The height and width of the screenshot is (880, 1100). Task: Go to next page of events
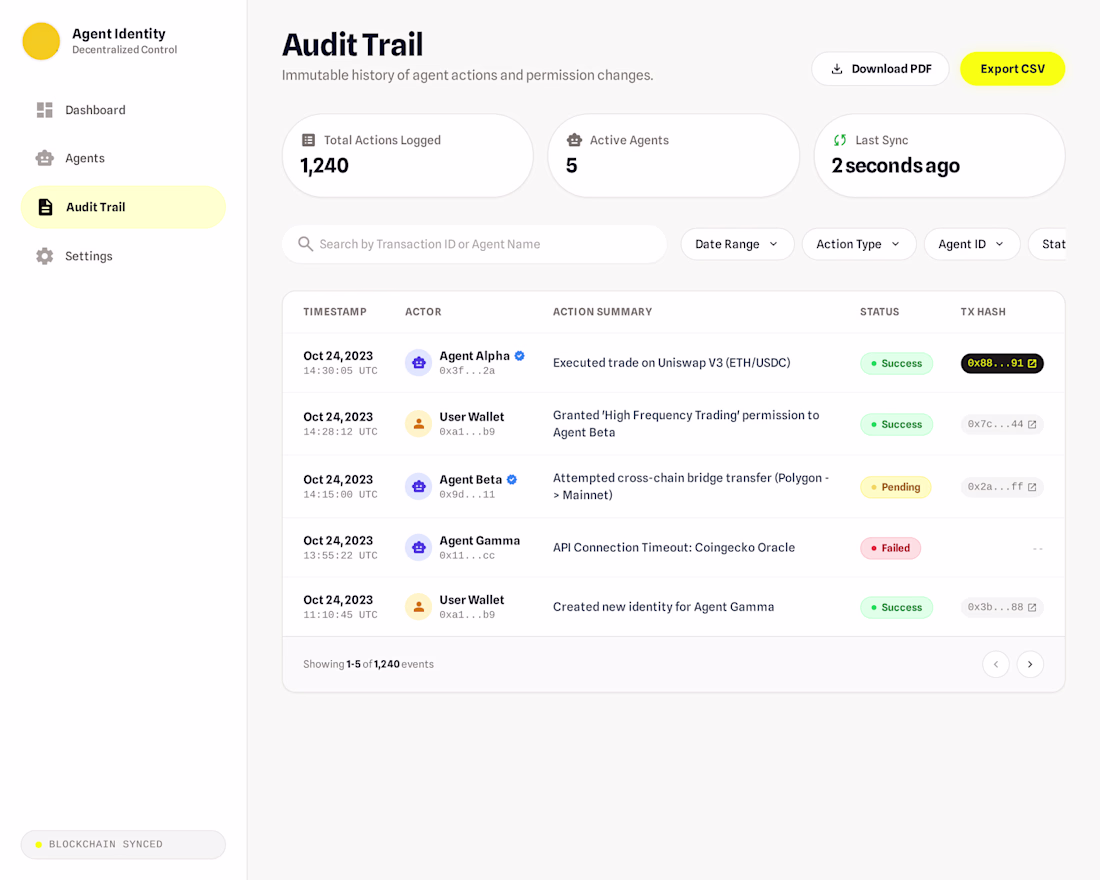coord(1030,664)
